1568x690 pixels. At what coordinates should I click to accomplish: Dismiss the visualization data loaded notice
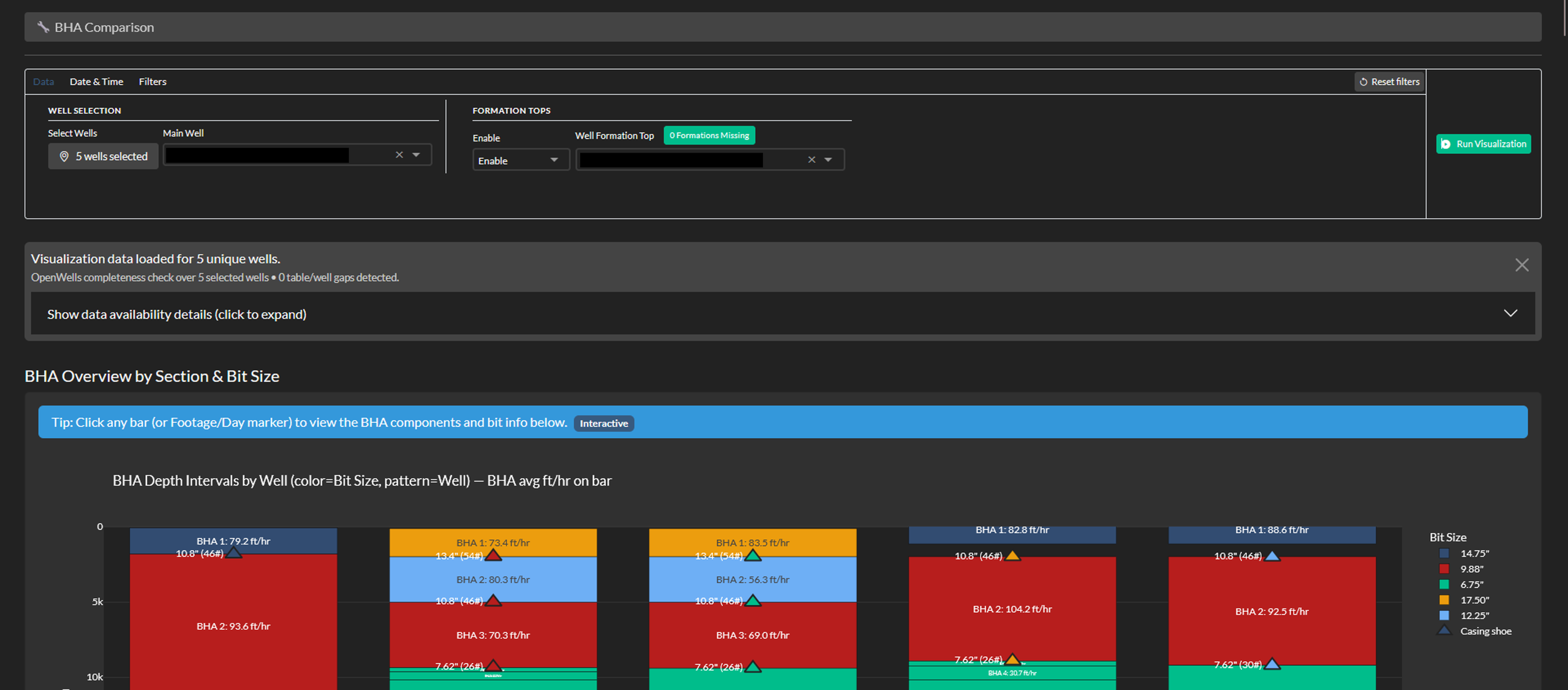[x=1522, y=265]
